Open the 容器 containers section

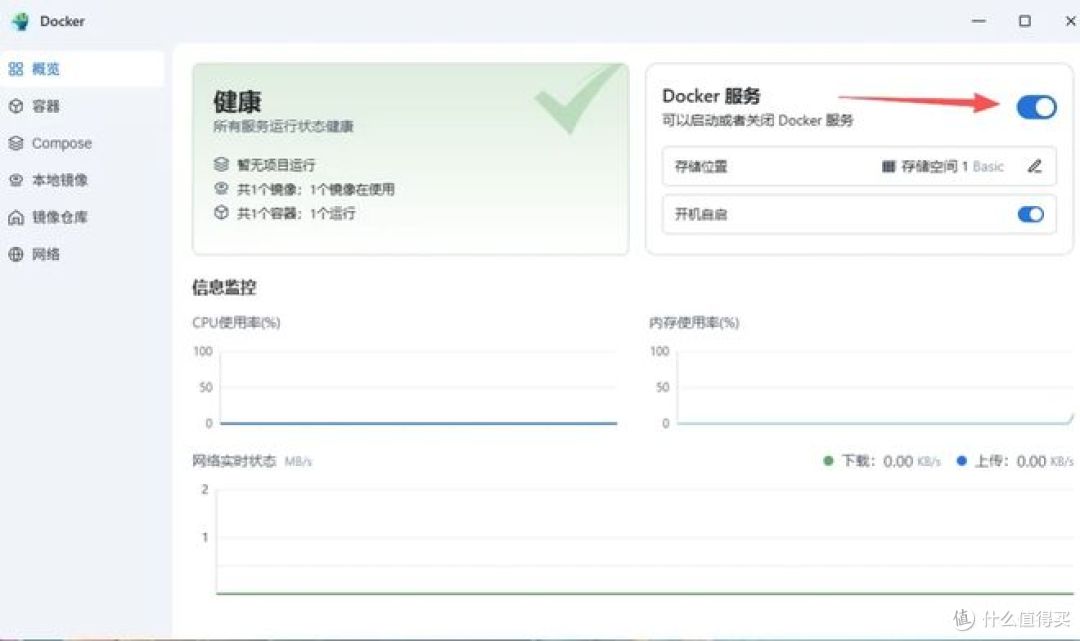(81, 106)
